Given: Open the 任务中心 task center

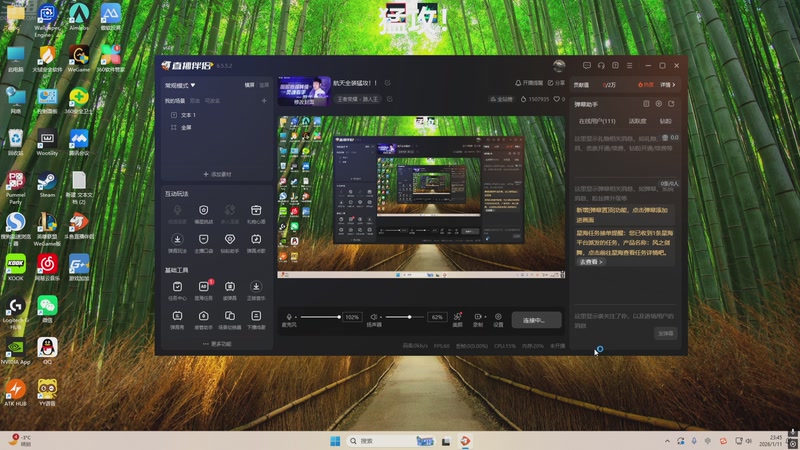Looking at the screenshot, I should click(x=177, y=290).
